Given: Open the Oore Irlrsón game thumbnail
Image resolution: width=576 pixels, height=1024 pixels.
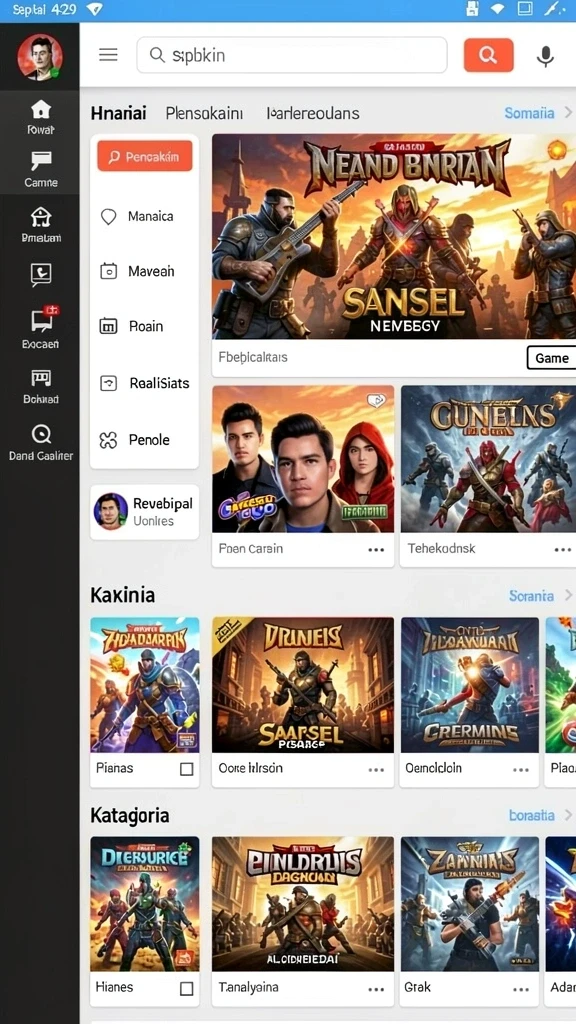Looking at the screenshot, I should pos(303,685).
